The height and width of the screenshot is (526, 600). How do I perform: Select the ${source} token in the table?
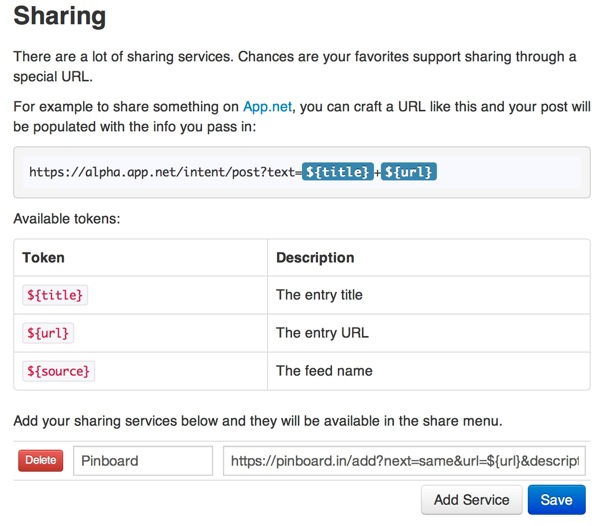pos(58,371)
